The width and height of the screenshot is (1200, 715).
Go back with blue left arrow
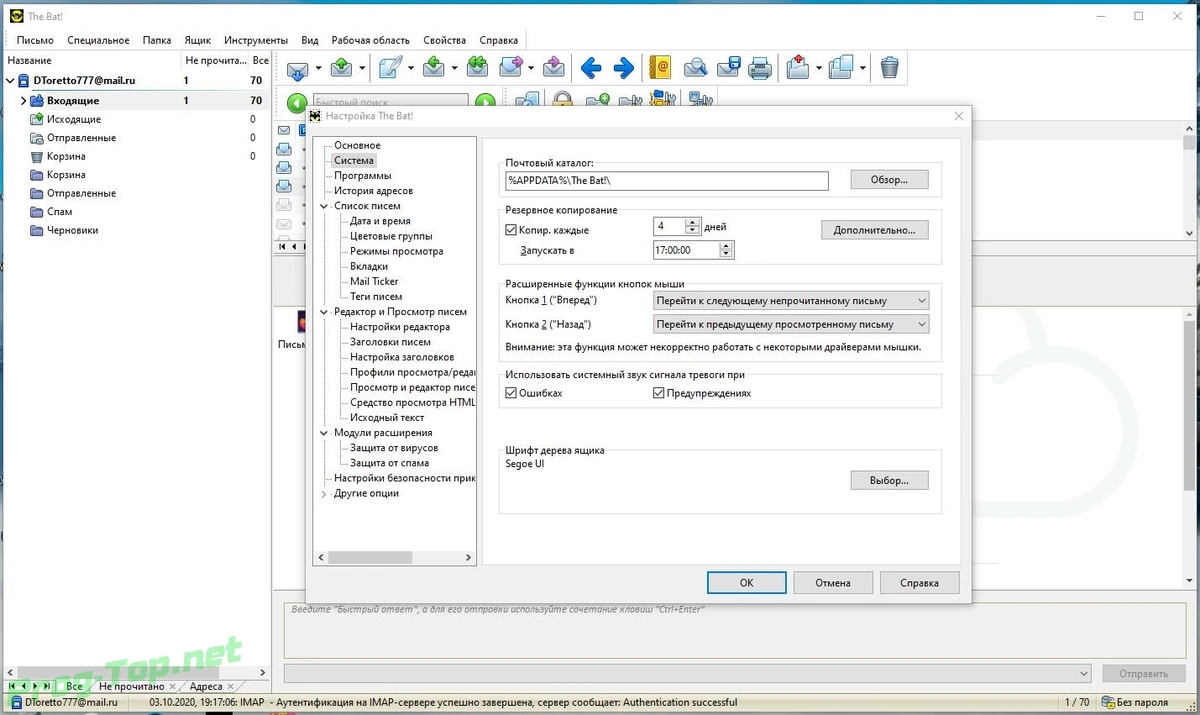tap(591, 69)
